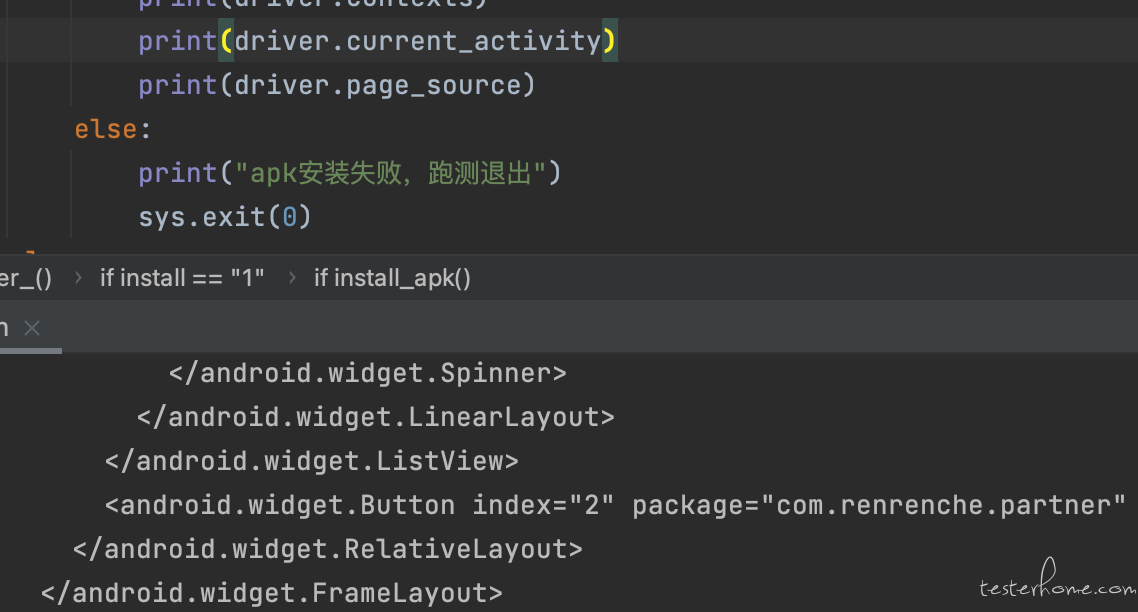This screenshot has width=1138, height=612.
Task: Select the partially visible run tab label
Action: [x=4, y=328]
